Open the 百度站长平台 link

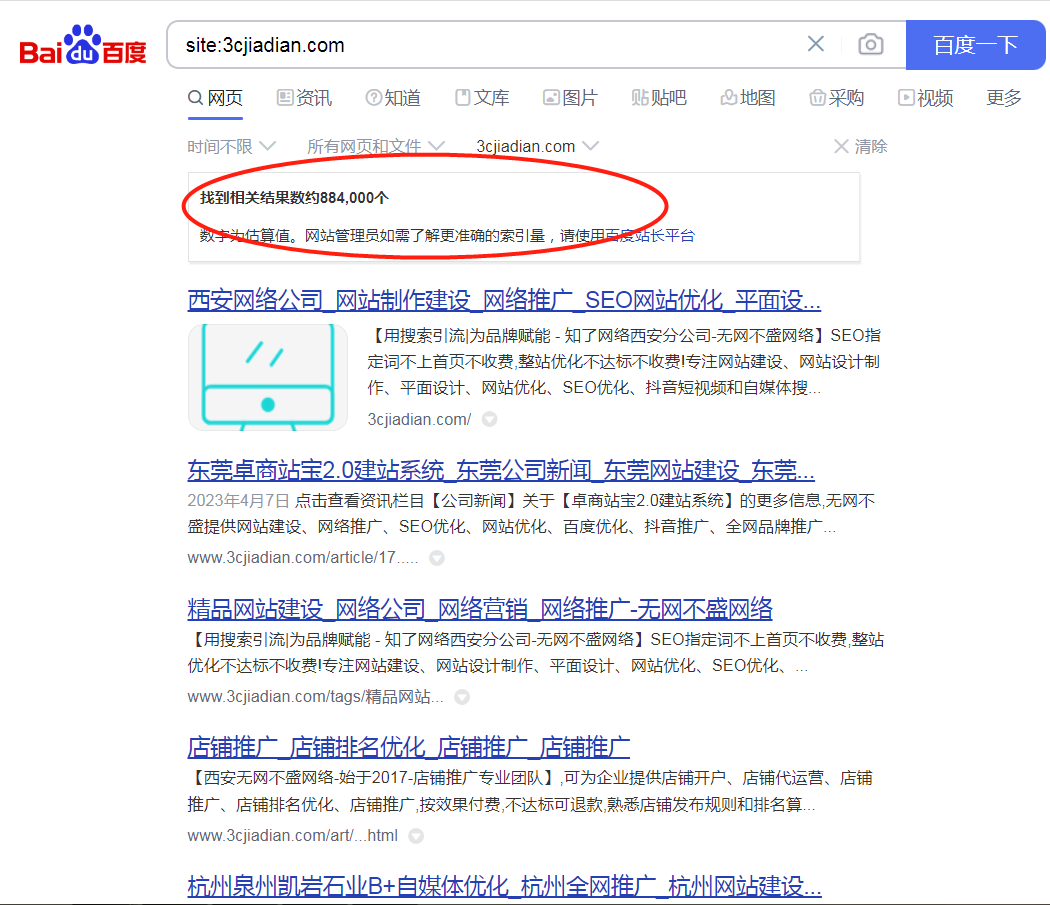point(650,236)
